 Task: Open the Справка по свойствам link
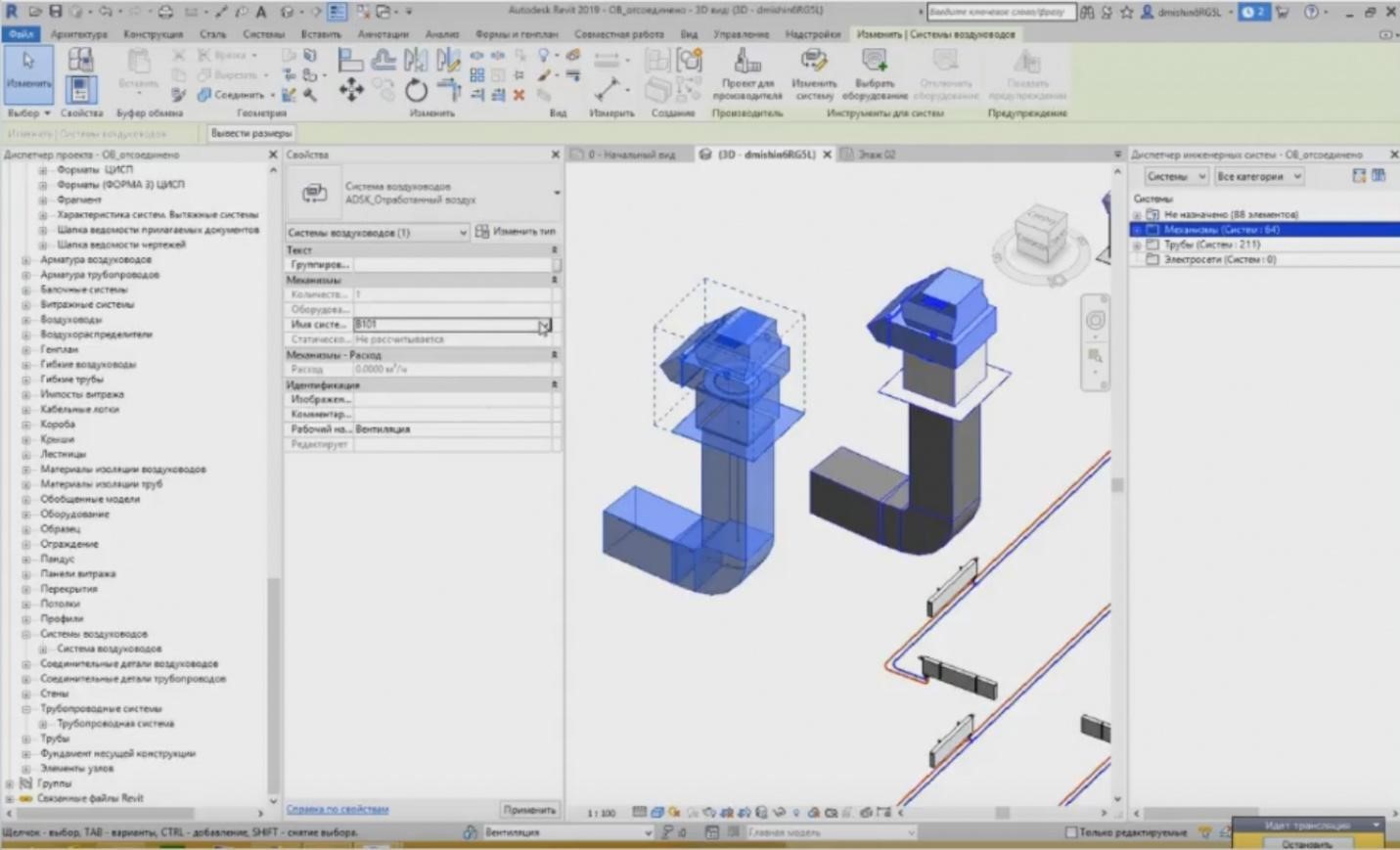[338, 809]
